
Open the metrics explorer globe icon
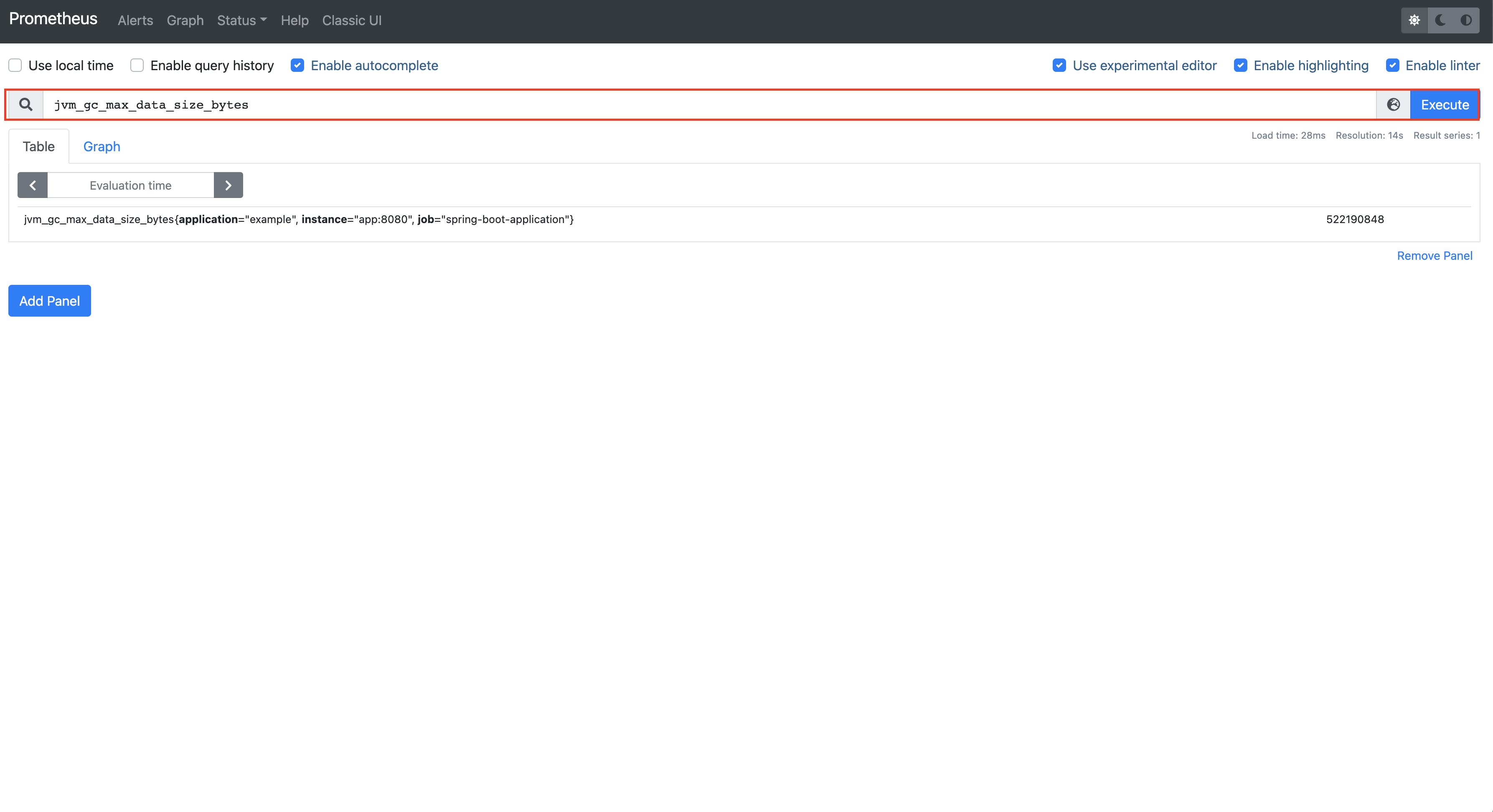tap(1393, 104)
